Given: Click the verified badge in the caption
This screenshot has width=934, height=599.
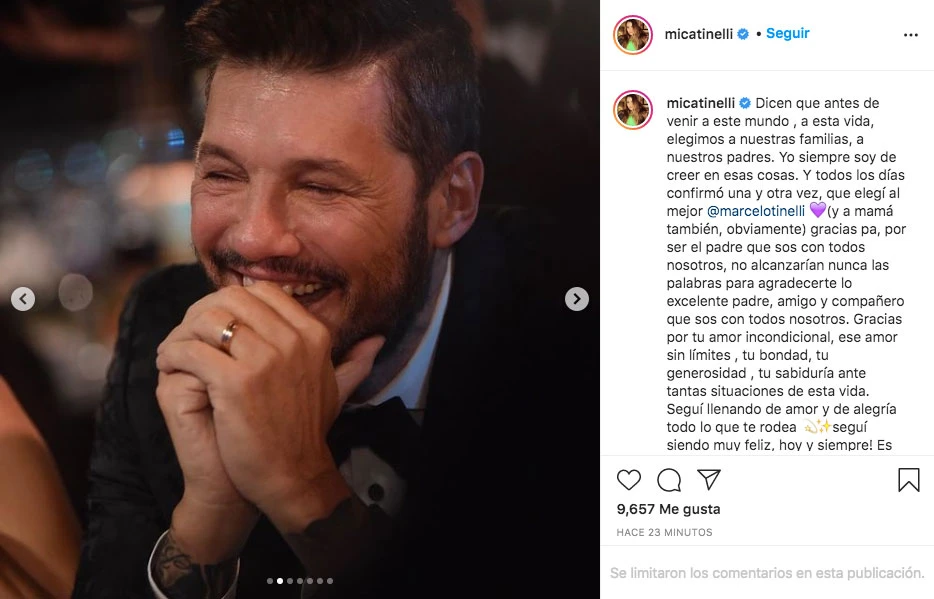Looking at the screenshot, I should [x=743, y=103].
